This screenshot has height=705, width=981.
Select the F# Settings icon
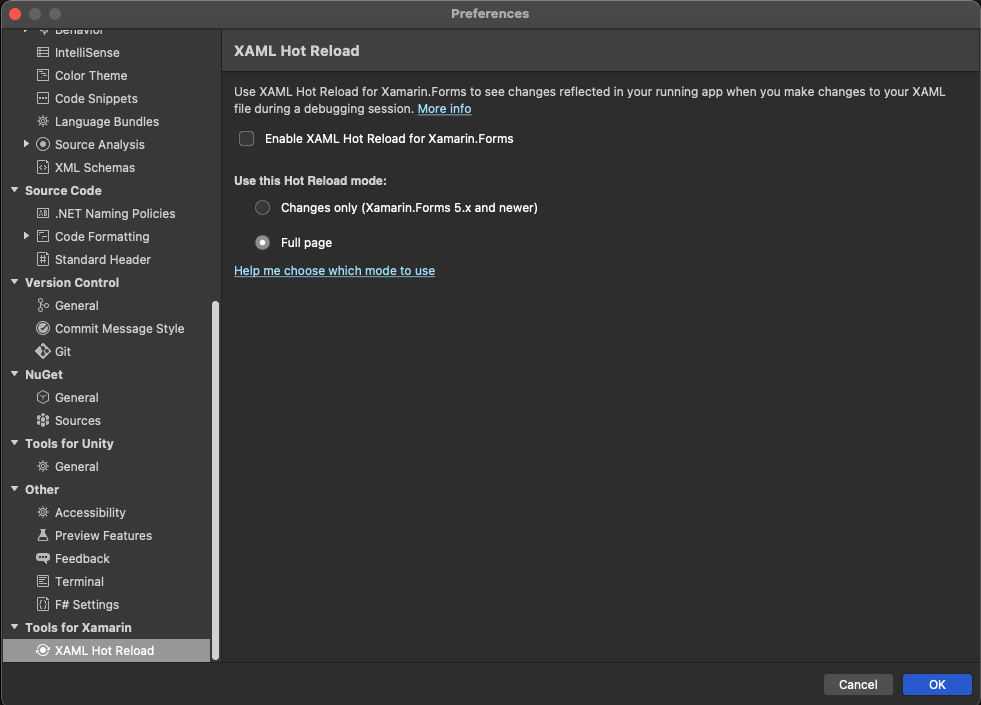[x=41, y=604]
